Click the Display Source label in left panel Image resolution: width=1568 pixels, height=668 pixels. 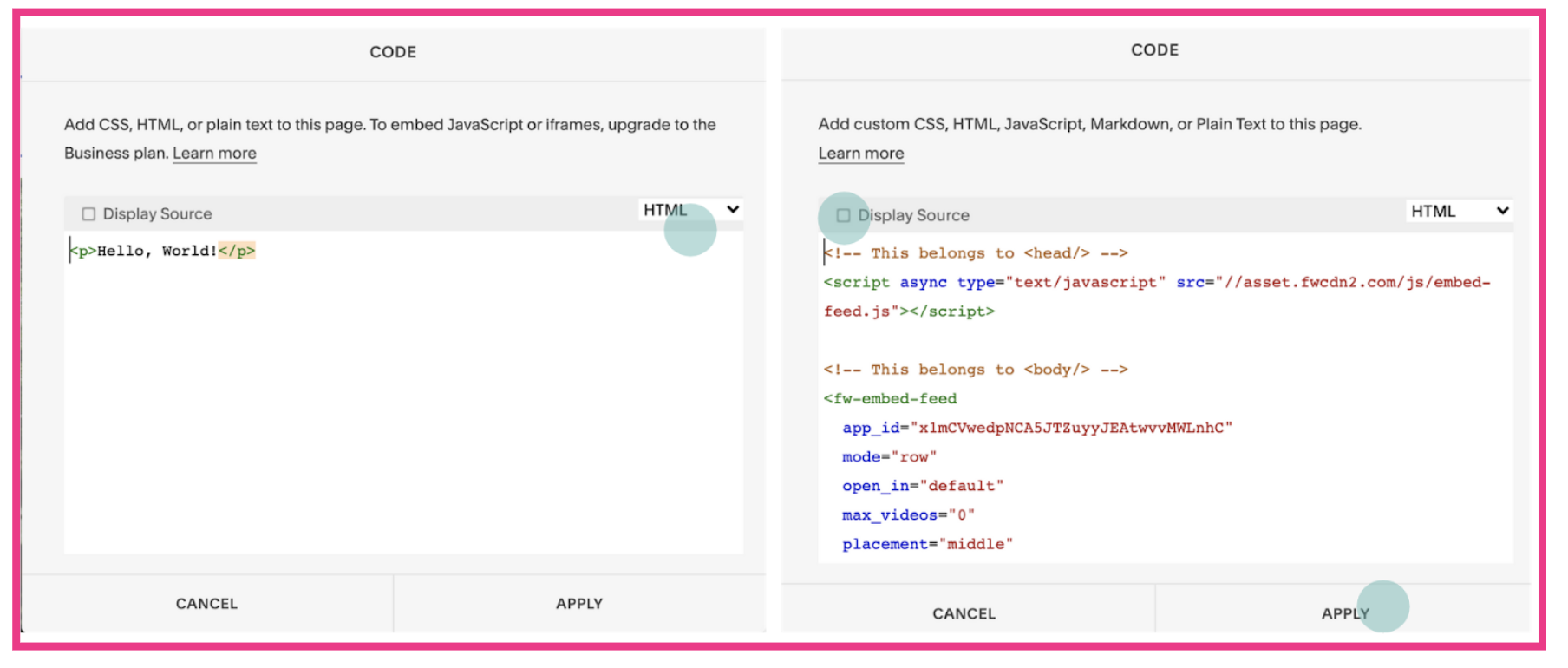(157, 214)
